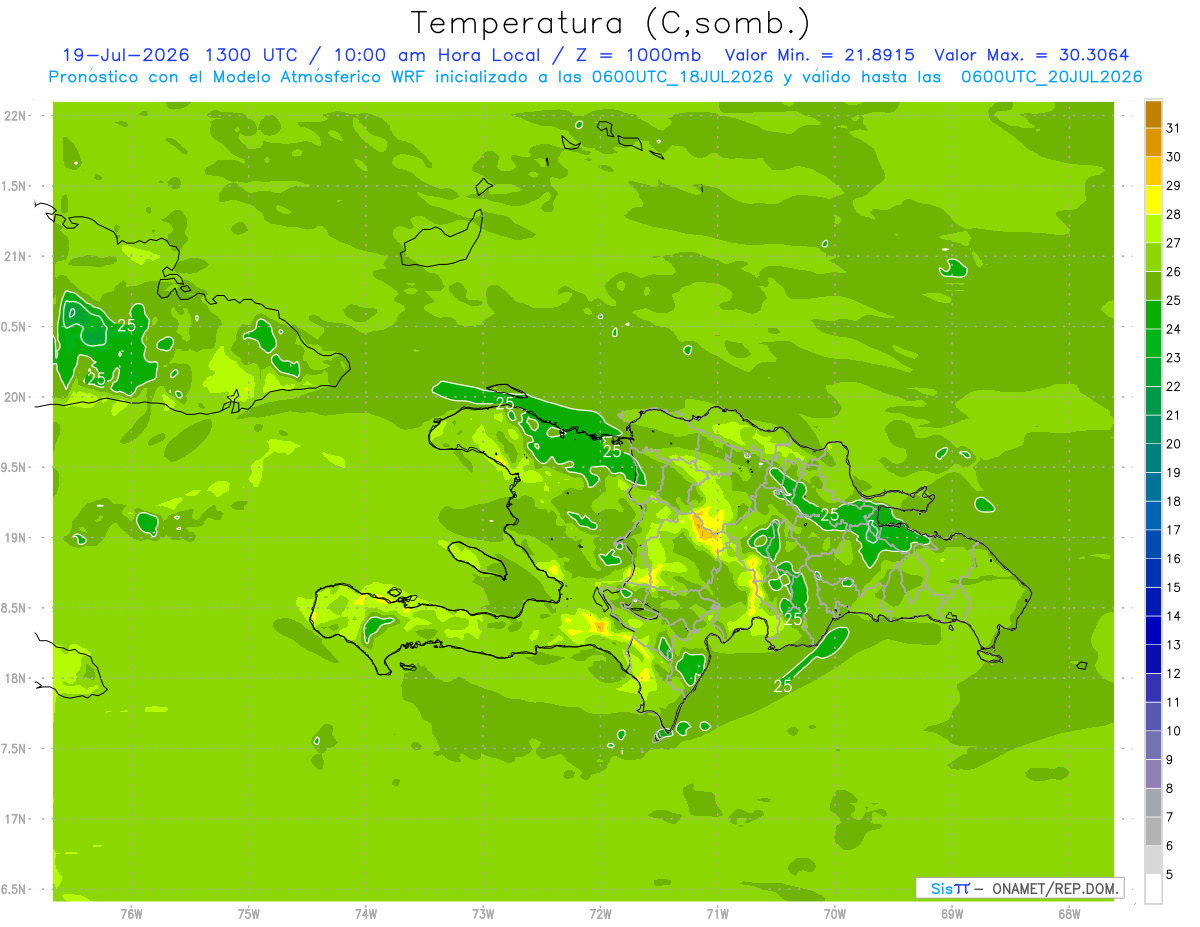The image size is (1200, 927).
Task: Select the 19-Jul-2026 date text
Action: tap(125, 55)
